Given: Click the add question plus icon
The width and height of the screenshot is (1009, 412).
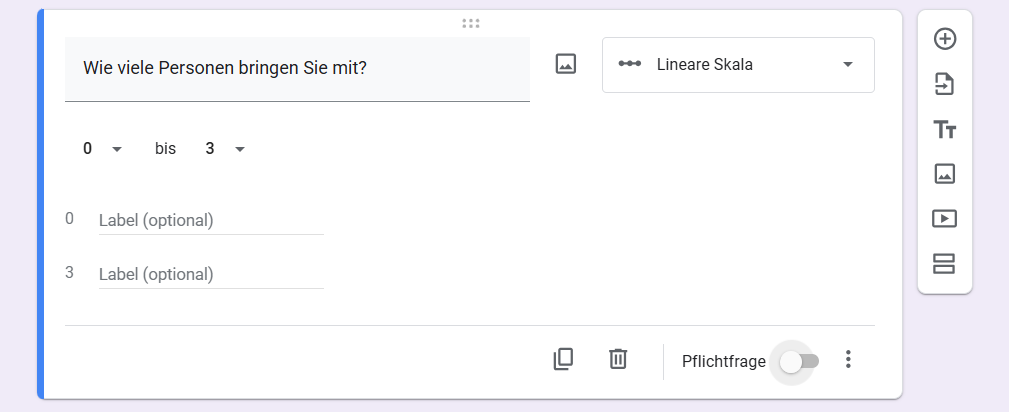Looking at the screenshot, I should click(x=944, y=39).
